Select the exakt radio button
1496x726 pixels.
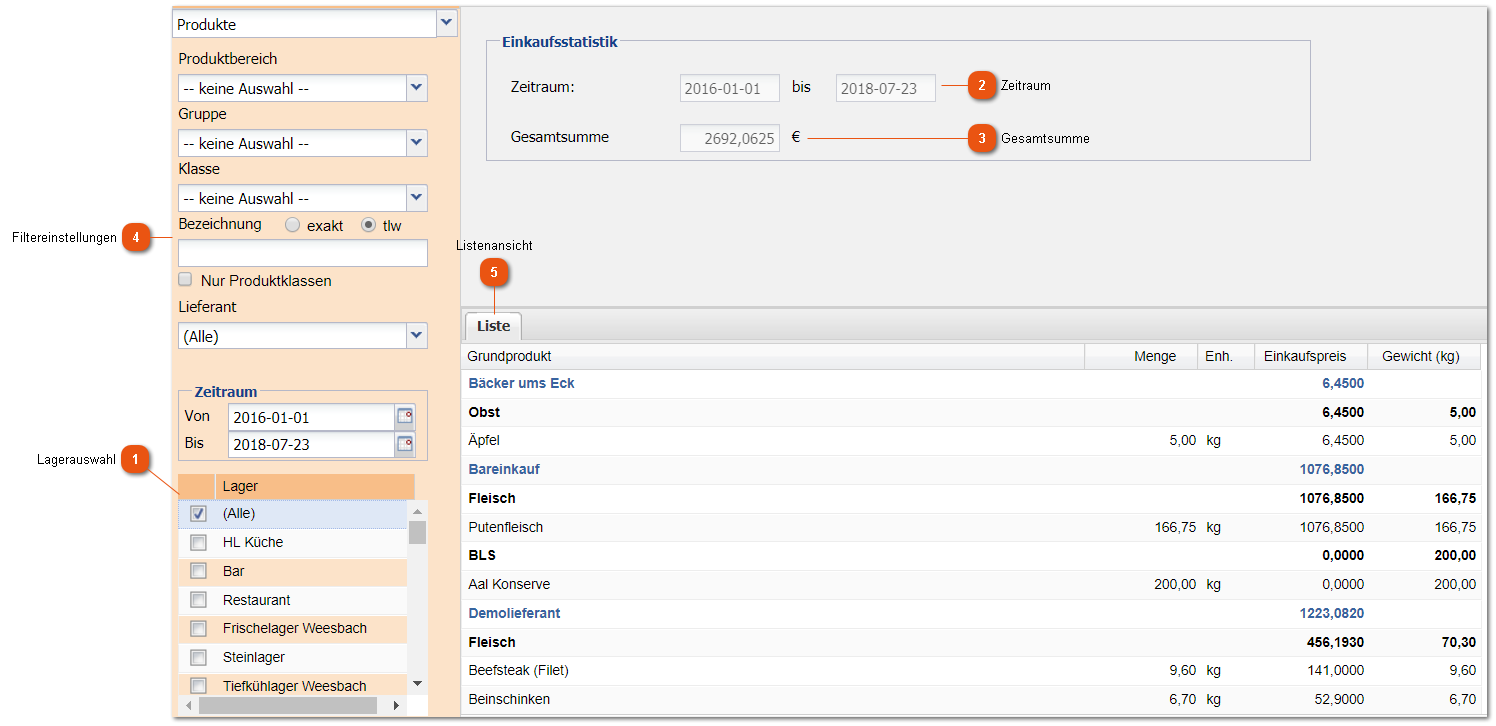(292, 225)
